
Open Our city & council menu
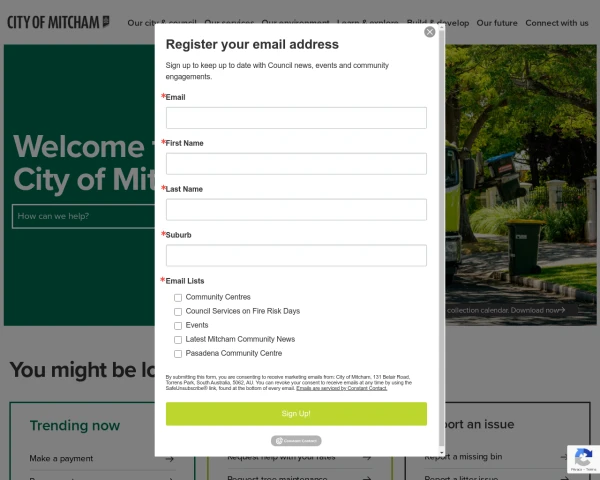[162, 23]
